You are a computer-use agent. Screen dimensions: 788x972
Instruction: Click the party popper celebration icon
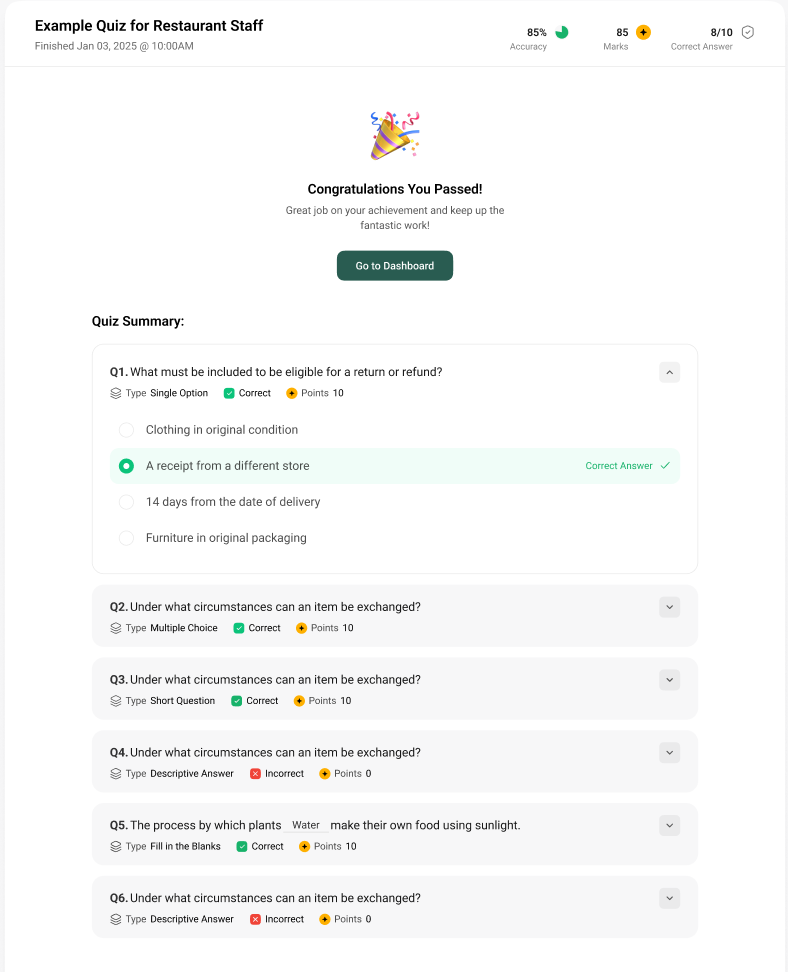point(395,136)
